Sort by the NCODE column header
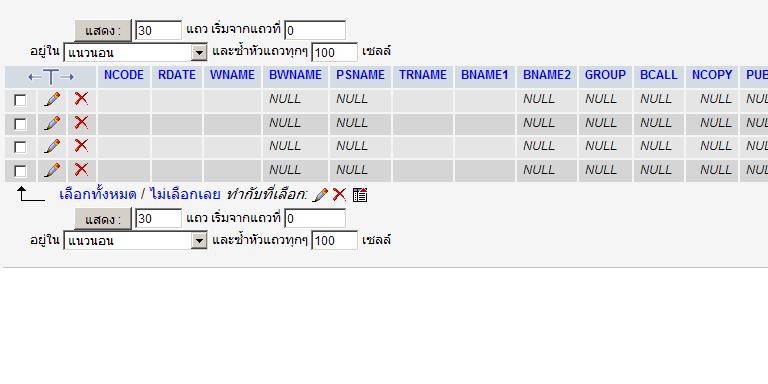Viewport: 768px width, 384px height. tap(124, 75)
